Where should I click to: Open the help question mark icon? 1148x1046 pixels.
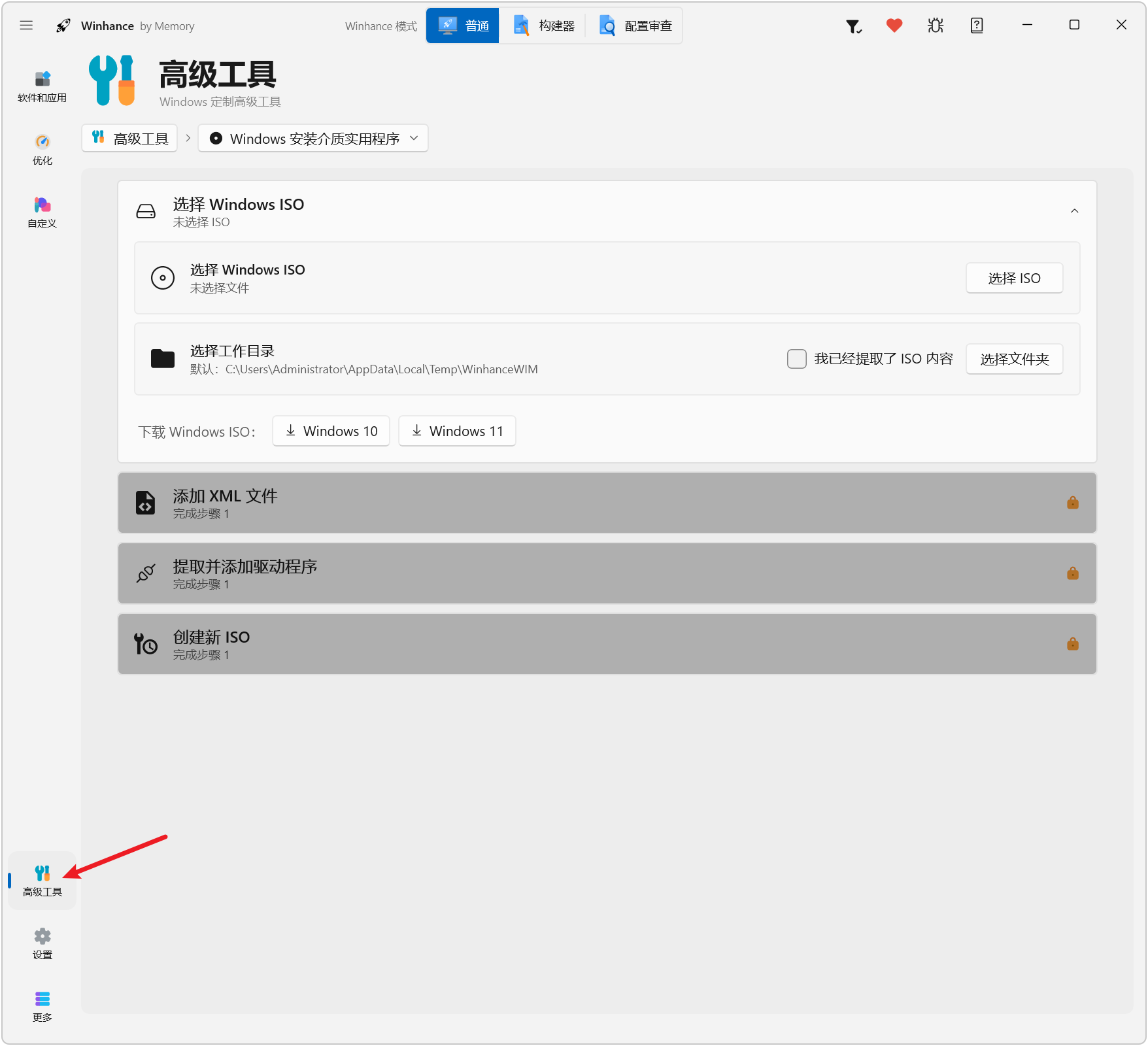[x=977, y=25]
